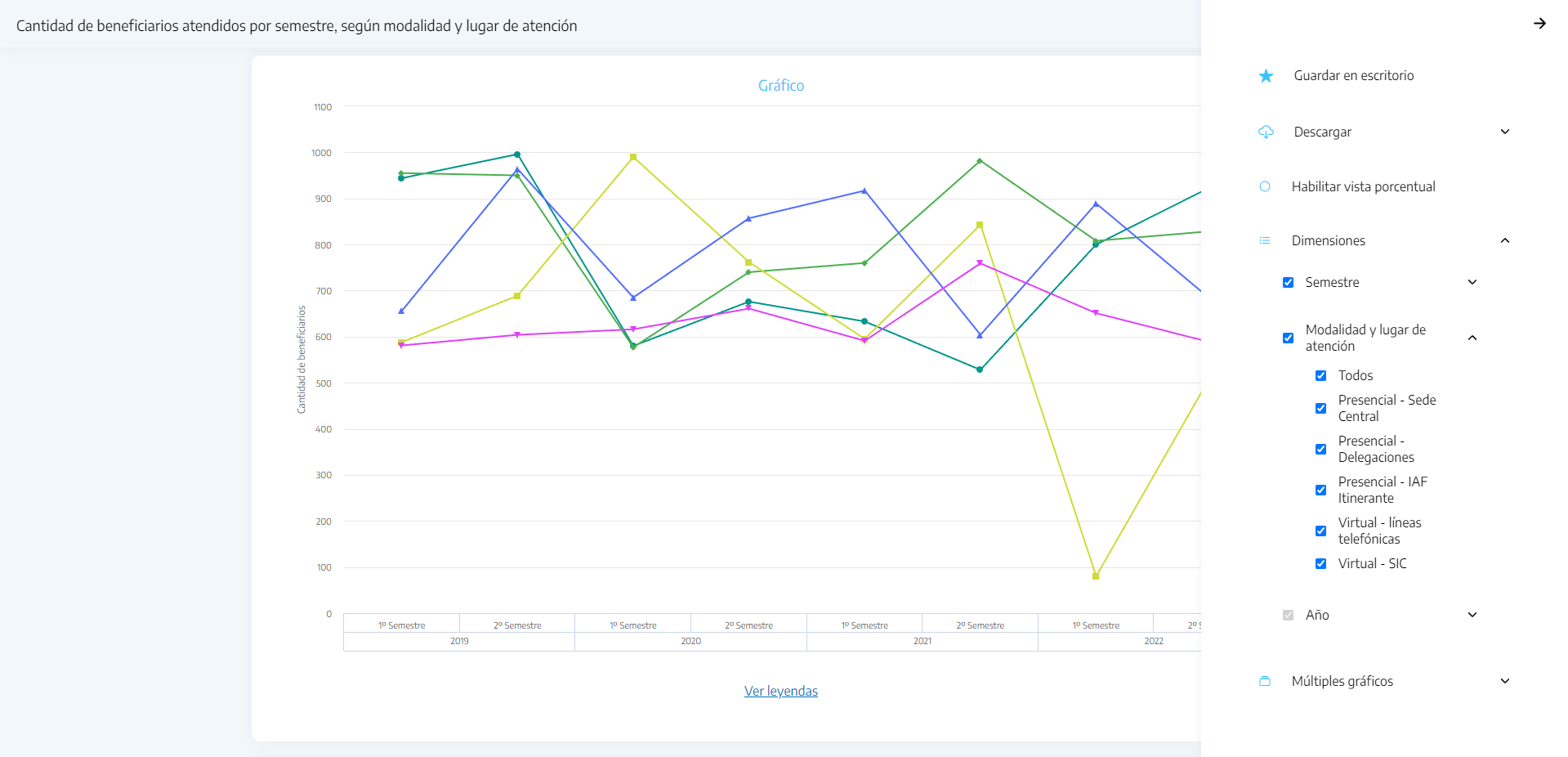This screenshot has height=757, width=1568.
Task: Select the Descargar menu entry
Action: [1323, 132]
